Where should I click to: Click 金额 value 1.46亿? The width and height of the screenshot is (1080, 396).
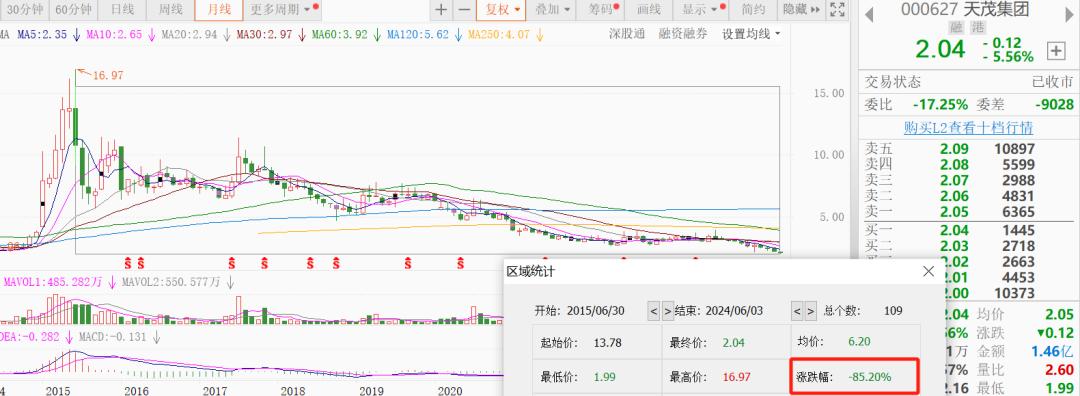pyautogui.click(x=1053, y=351)
